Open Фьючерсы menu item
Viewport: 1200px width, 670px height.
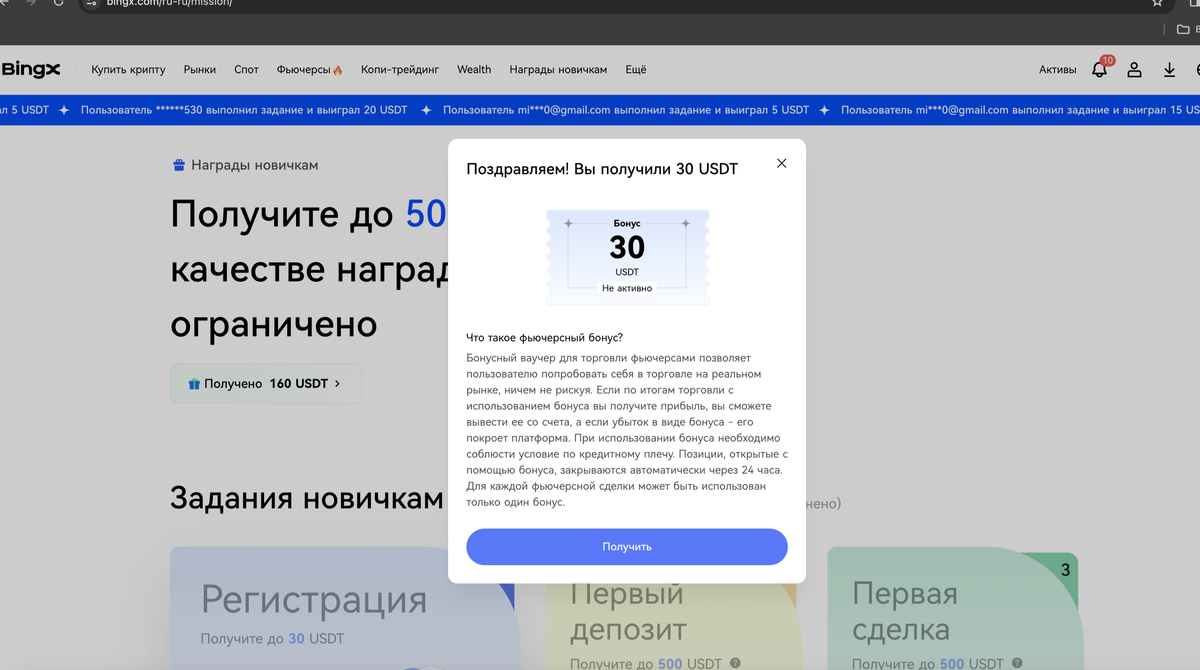click(x=310, y=70)
